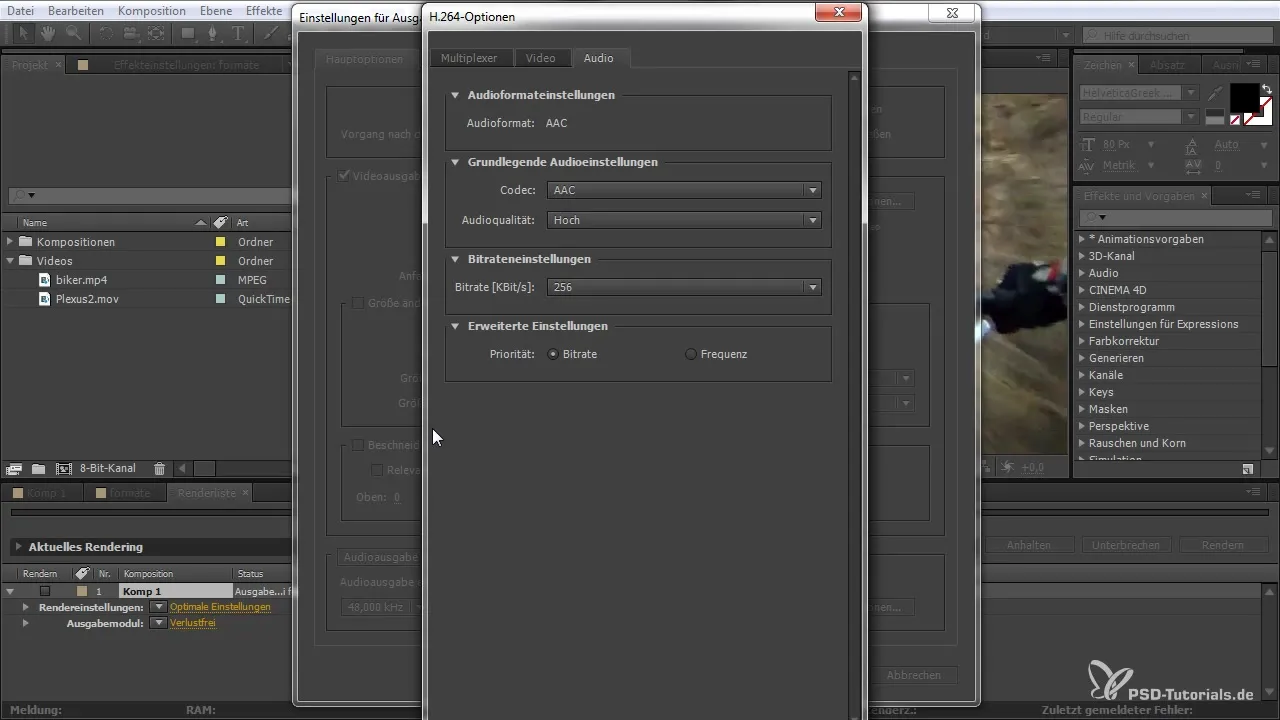Screen dimensions: 1280x720
Task: Open the Audioqualität Hoch dropdown
Action: [685, 220]
